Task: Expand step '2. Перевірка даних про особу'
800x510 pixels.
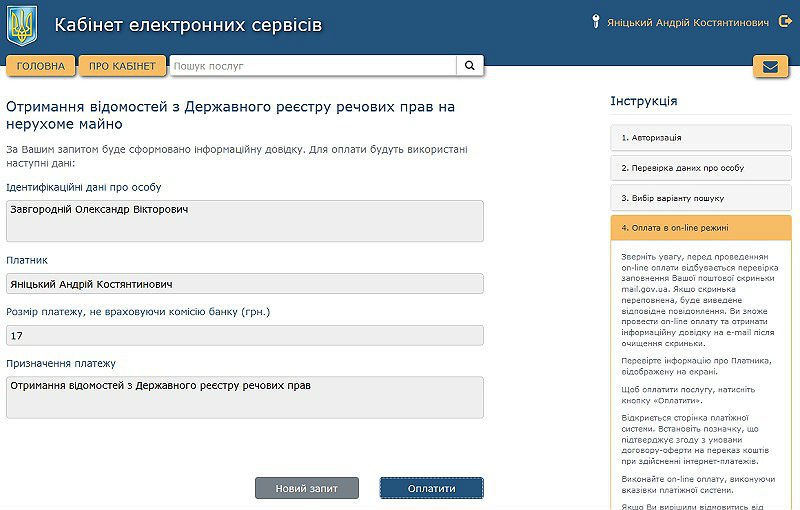Action: point(700,168)
